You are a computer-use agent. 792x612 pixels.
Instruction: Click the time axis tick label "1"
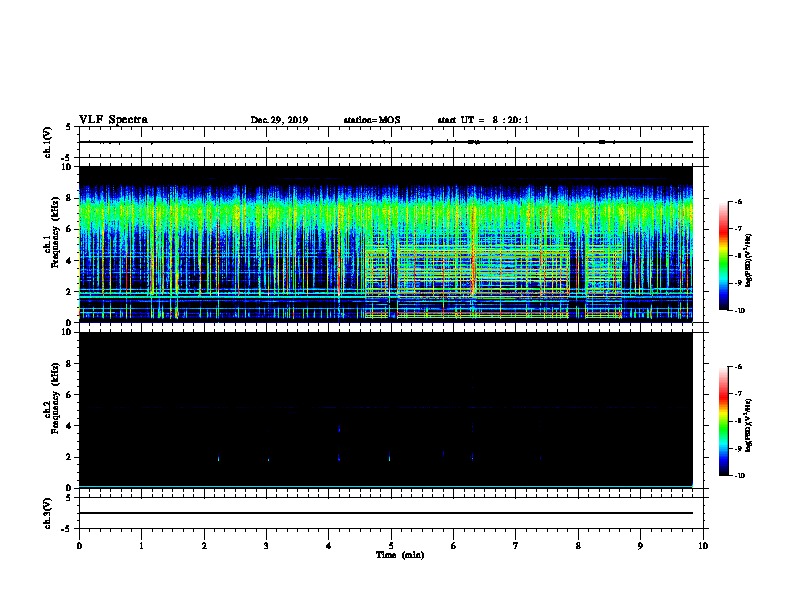pos(141,546)
